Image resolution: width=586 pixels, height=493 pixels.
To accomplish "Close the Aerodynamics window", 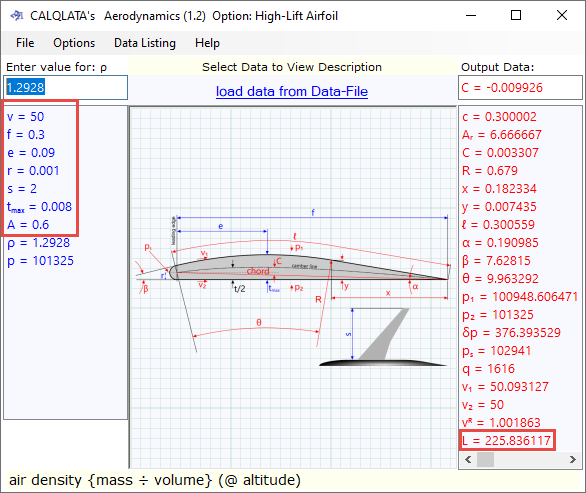I will point(562,15).
